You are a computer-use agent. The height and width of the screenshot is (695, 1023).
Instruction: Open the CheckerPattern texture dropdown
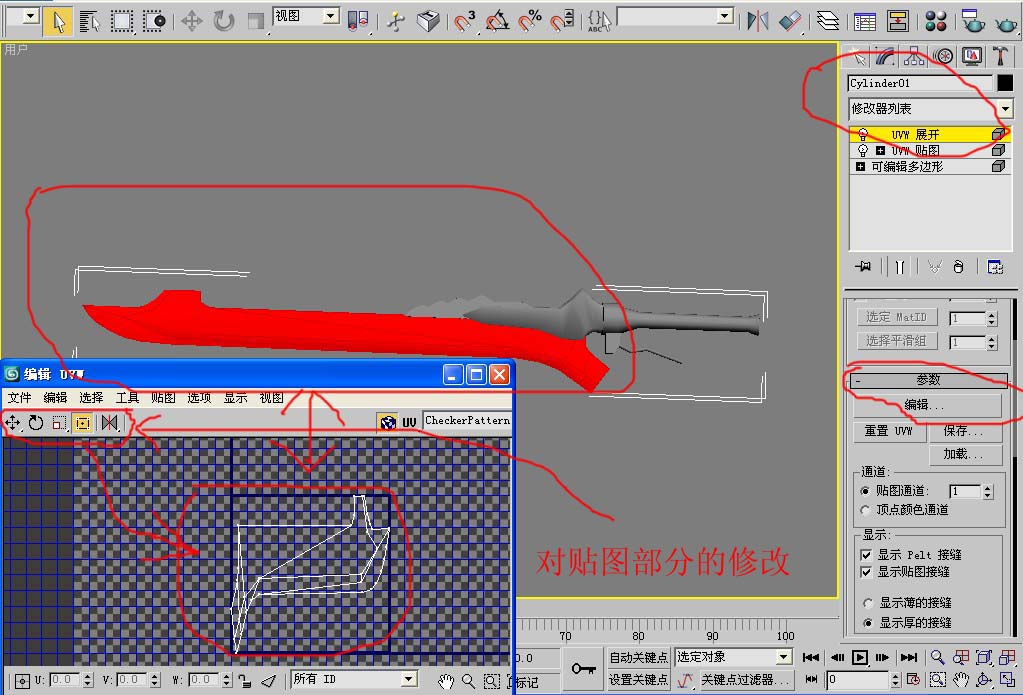[x=467, y=421]
